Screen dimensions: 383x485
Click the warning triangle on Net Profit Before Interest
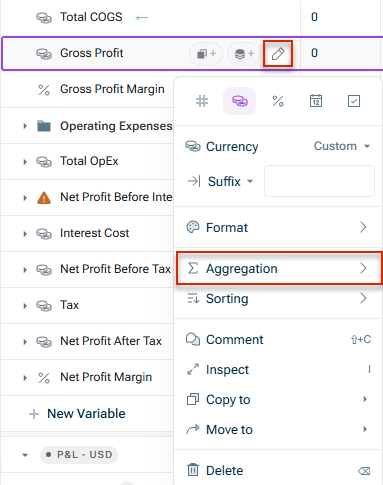(x=44, y=198)
